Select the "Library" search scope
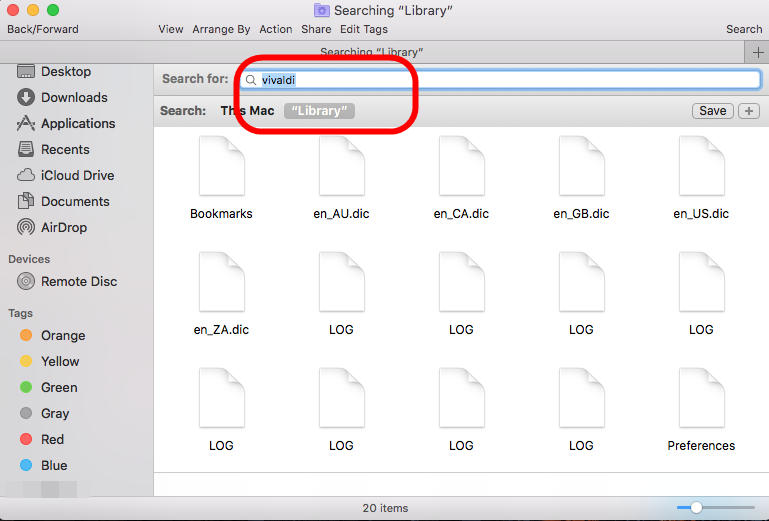Viewport: 769px width, 521px height. 319,111
